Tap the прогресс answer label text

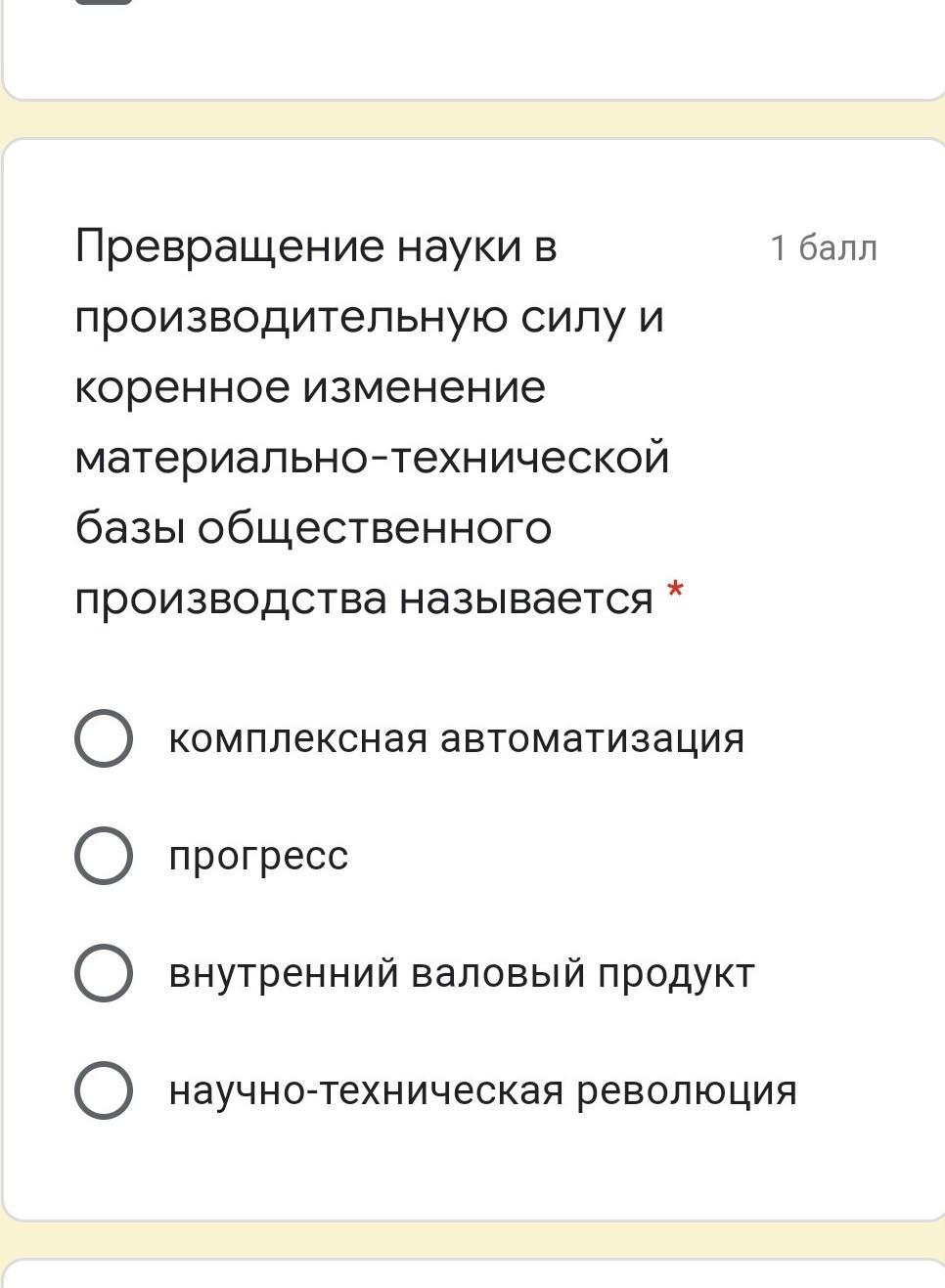pos(258,856)
